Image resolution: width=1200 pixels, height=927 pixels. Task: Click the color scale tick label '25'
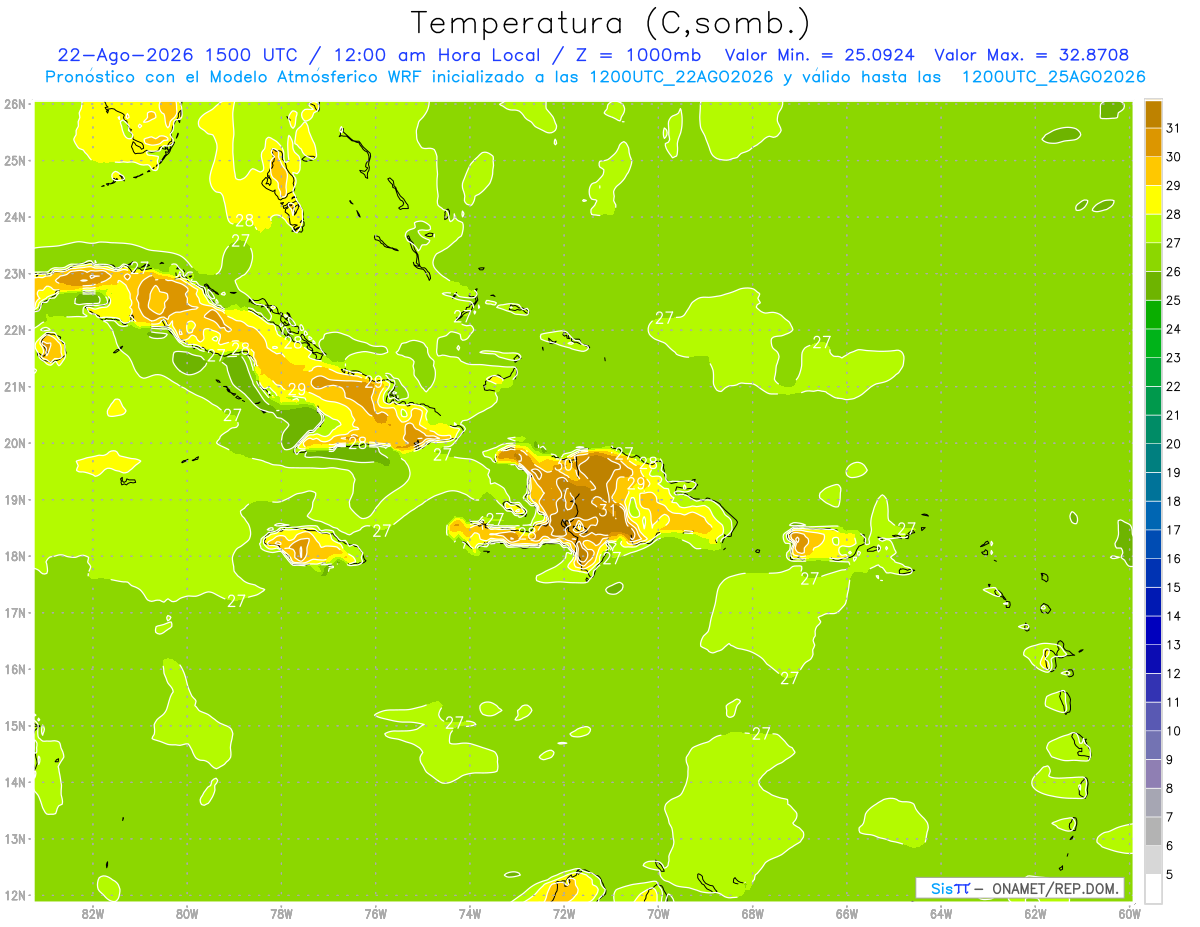(x=1174, y=299)
